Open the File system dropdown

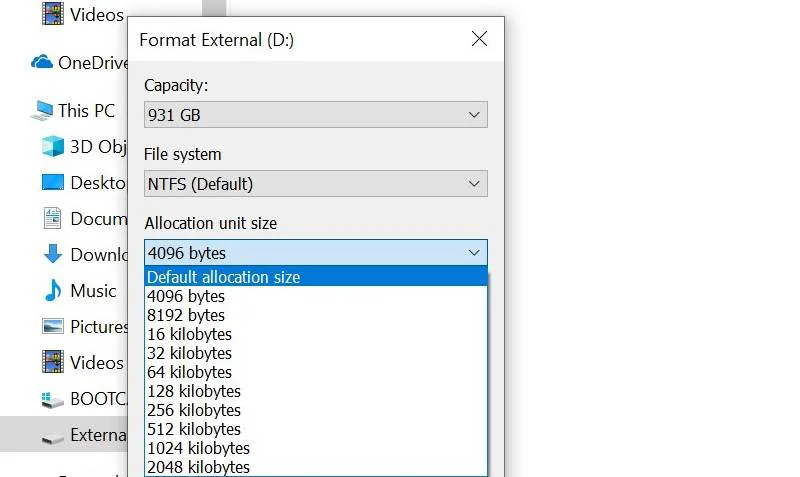(x=315, y=184)
